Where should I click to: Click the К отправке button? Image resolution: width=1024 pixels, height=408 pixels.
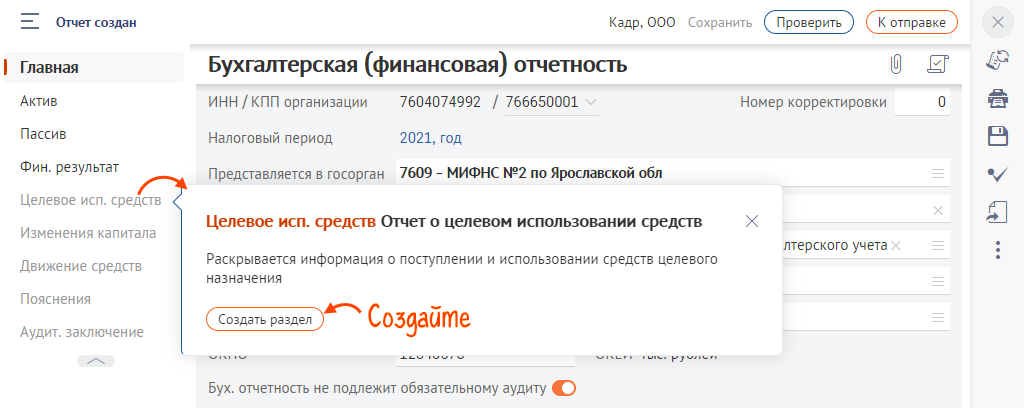pos(911,21)
